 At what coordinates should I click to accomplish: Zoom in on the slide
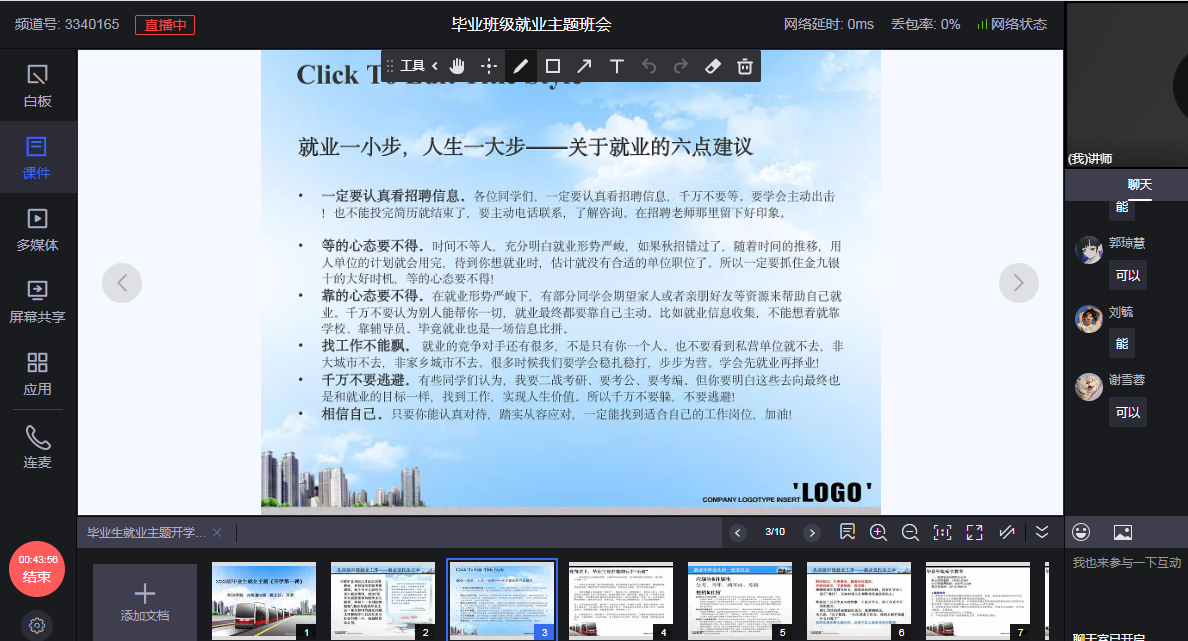pos(878,532)
